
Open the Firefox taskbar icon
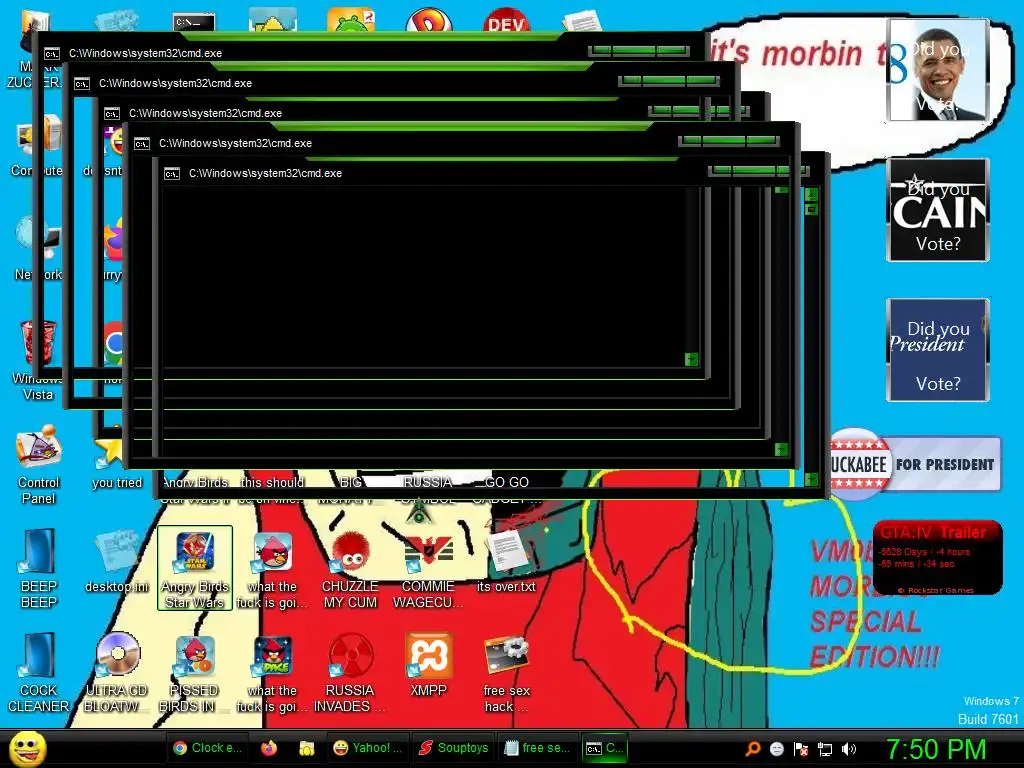pos(268,748)
